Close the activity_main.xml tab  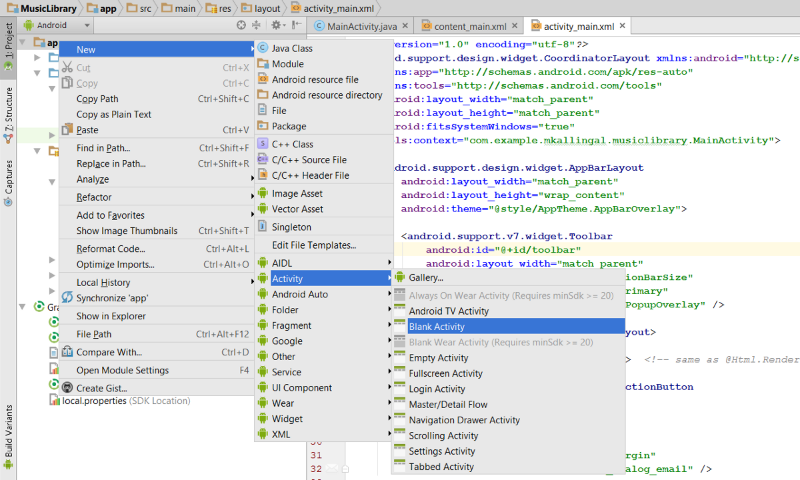[622, 26]
